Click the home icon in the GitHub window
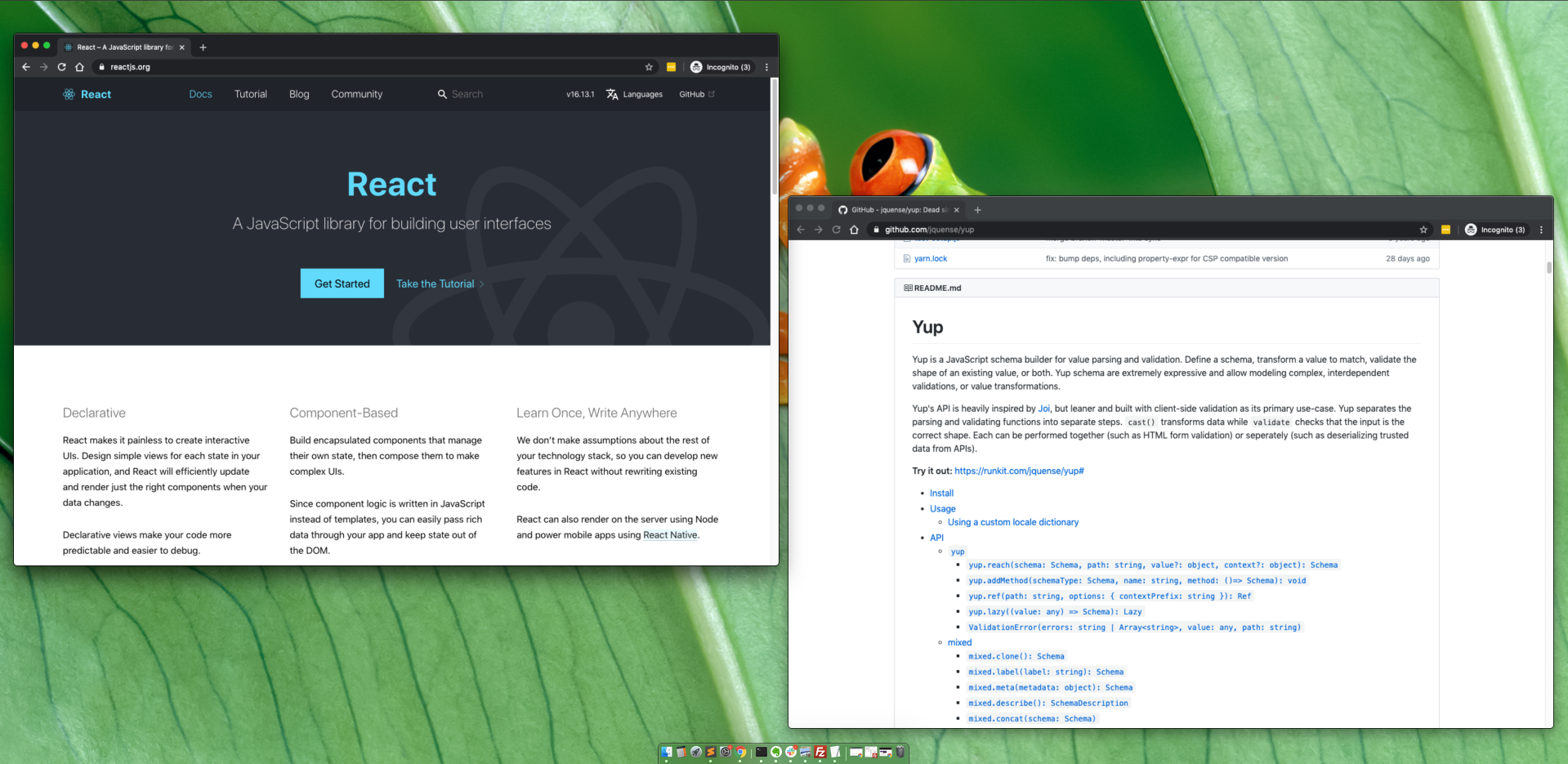 click(x=854, y=230)
